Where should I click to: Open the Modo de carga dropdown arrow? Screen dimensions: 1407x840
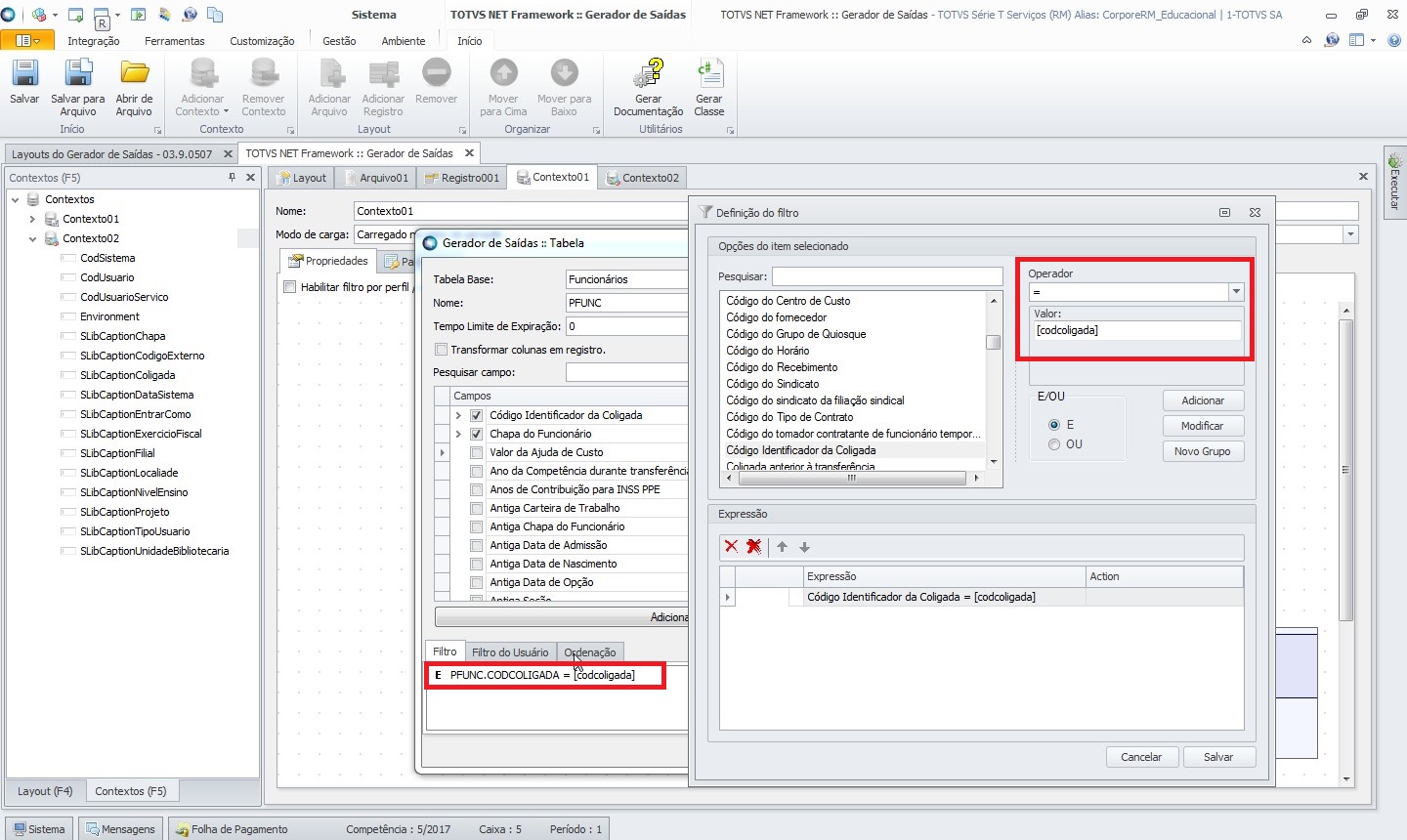1350,234
